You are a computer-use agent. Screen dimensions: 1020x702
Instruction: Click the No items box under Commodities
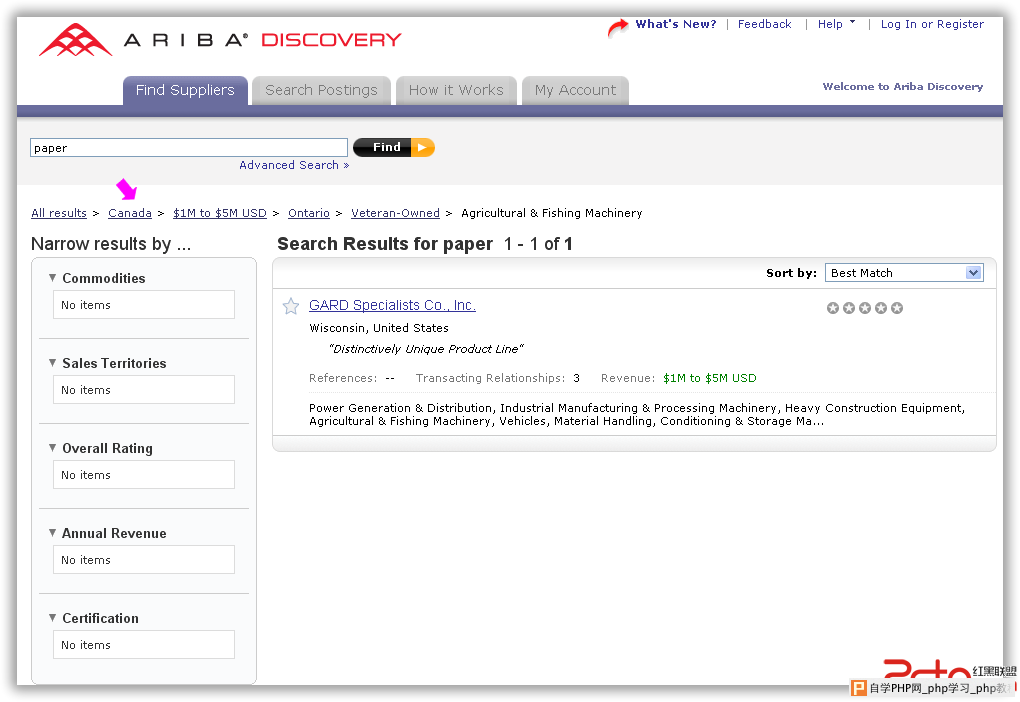click(x=144, y=304)
